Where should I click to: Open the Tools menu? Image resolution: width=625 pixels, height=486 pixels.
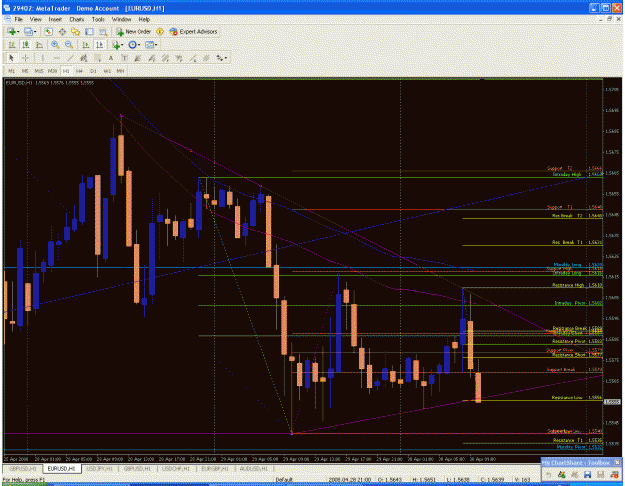(98, 19)
